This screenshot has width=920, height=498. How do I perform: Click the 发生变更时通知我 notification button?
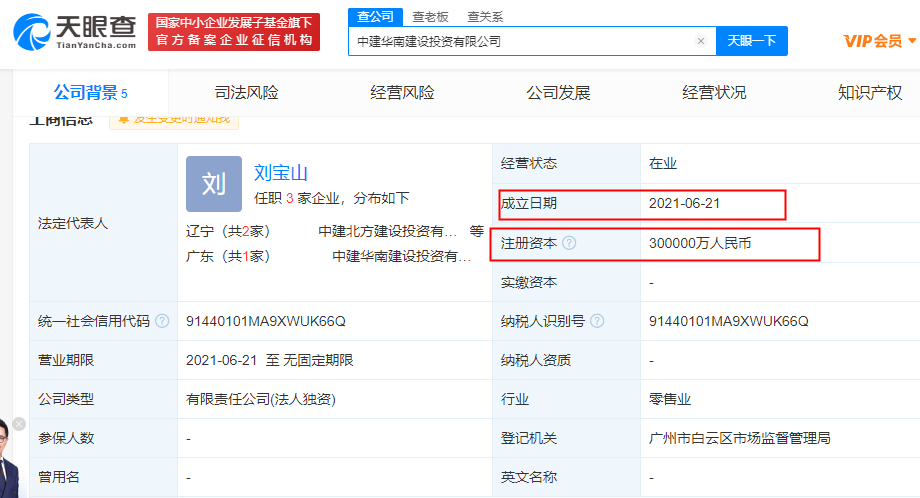pos(174,120)
